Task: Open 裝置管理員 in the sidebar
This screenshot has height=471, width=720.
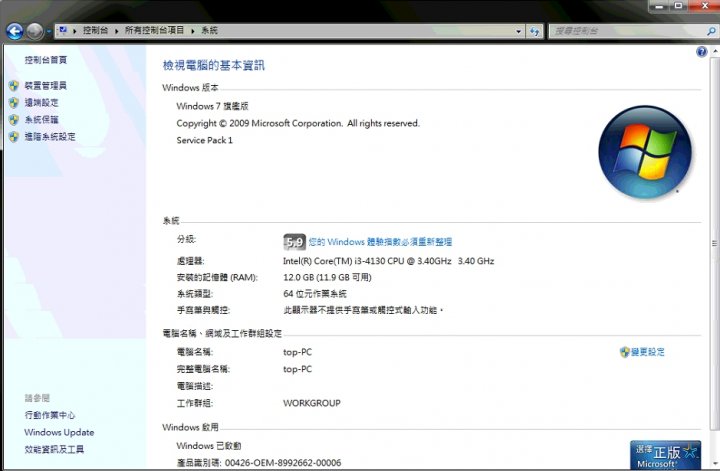Action: (45, 85)
